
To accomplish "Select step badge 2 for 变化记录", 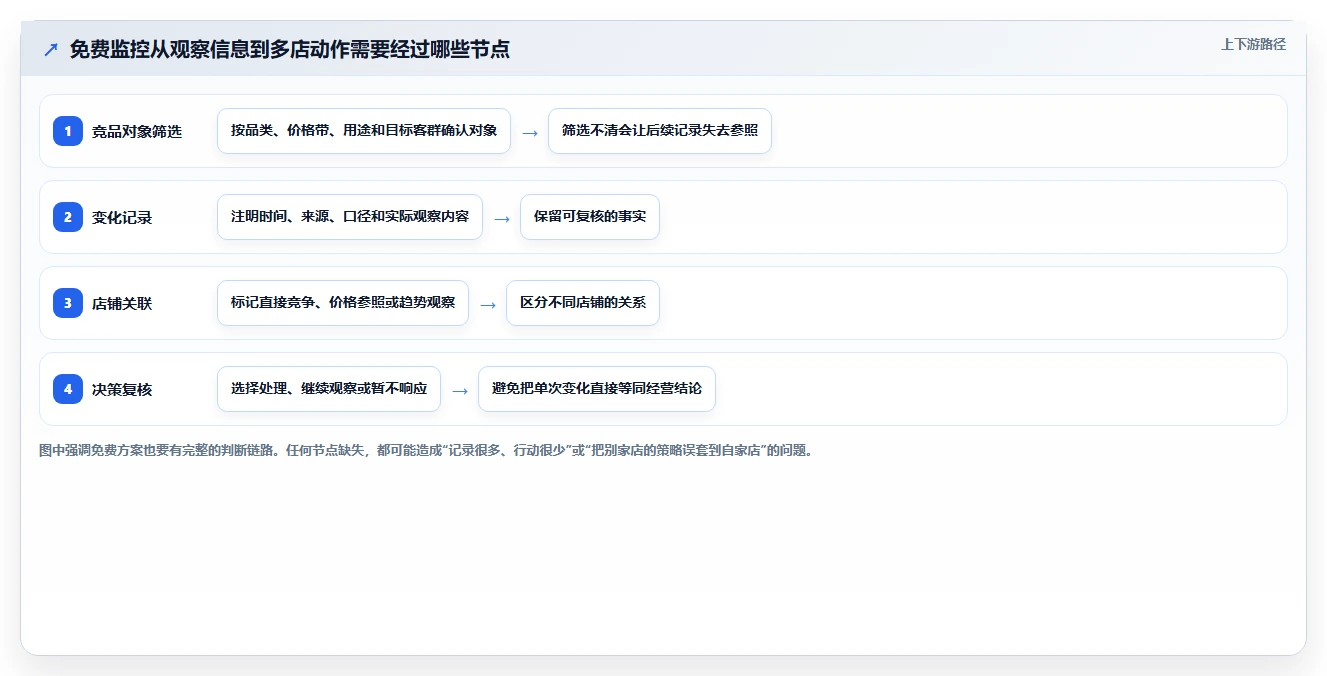I will pos(68,217).
